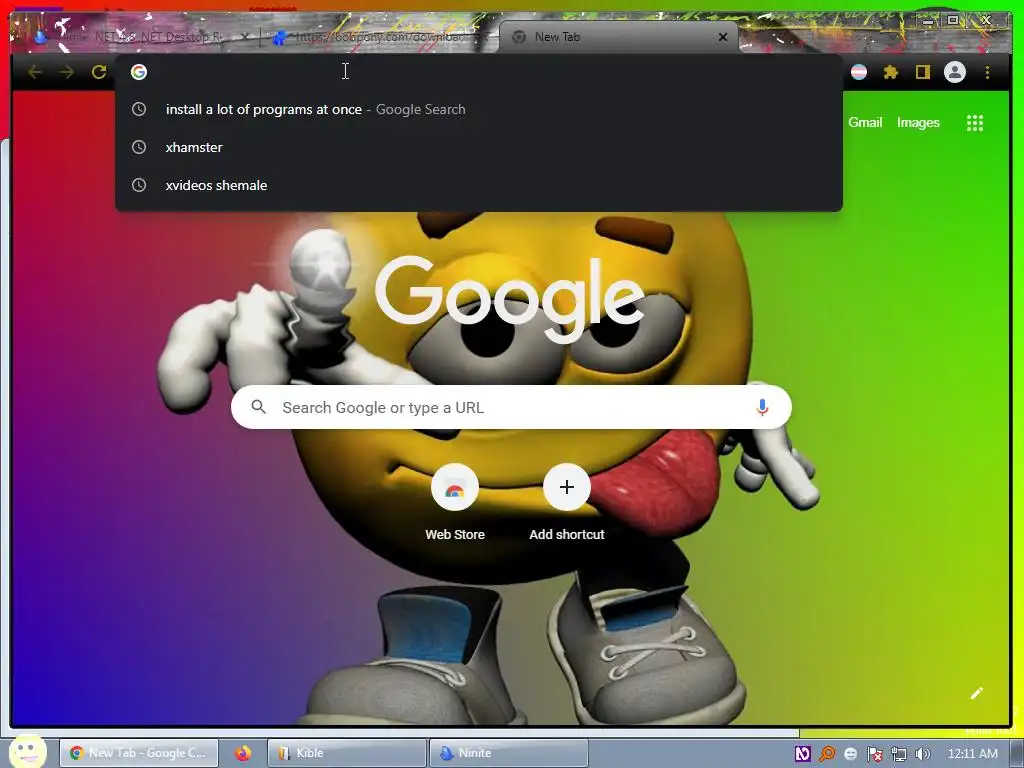1024x768 pixels.
Task: Close the New Tab tab
Action: 723,37
